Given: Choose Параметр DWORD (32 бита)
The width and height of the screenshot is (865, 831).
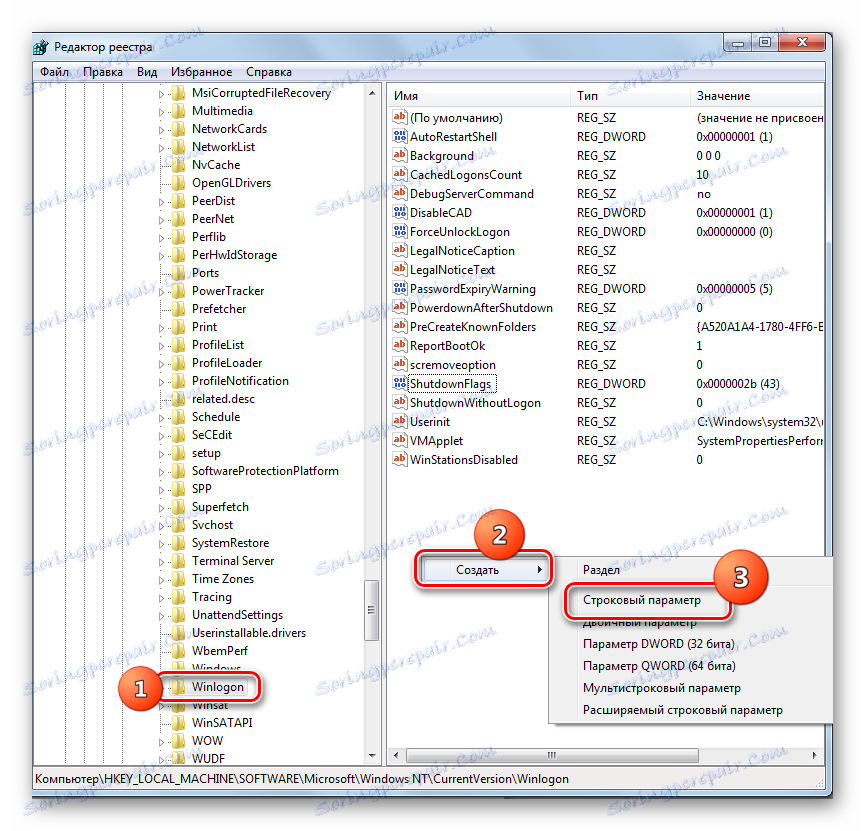Looking at the screenshot, I should coord(659,644).
